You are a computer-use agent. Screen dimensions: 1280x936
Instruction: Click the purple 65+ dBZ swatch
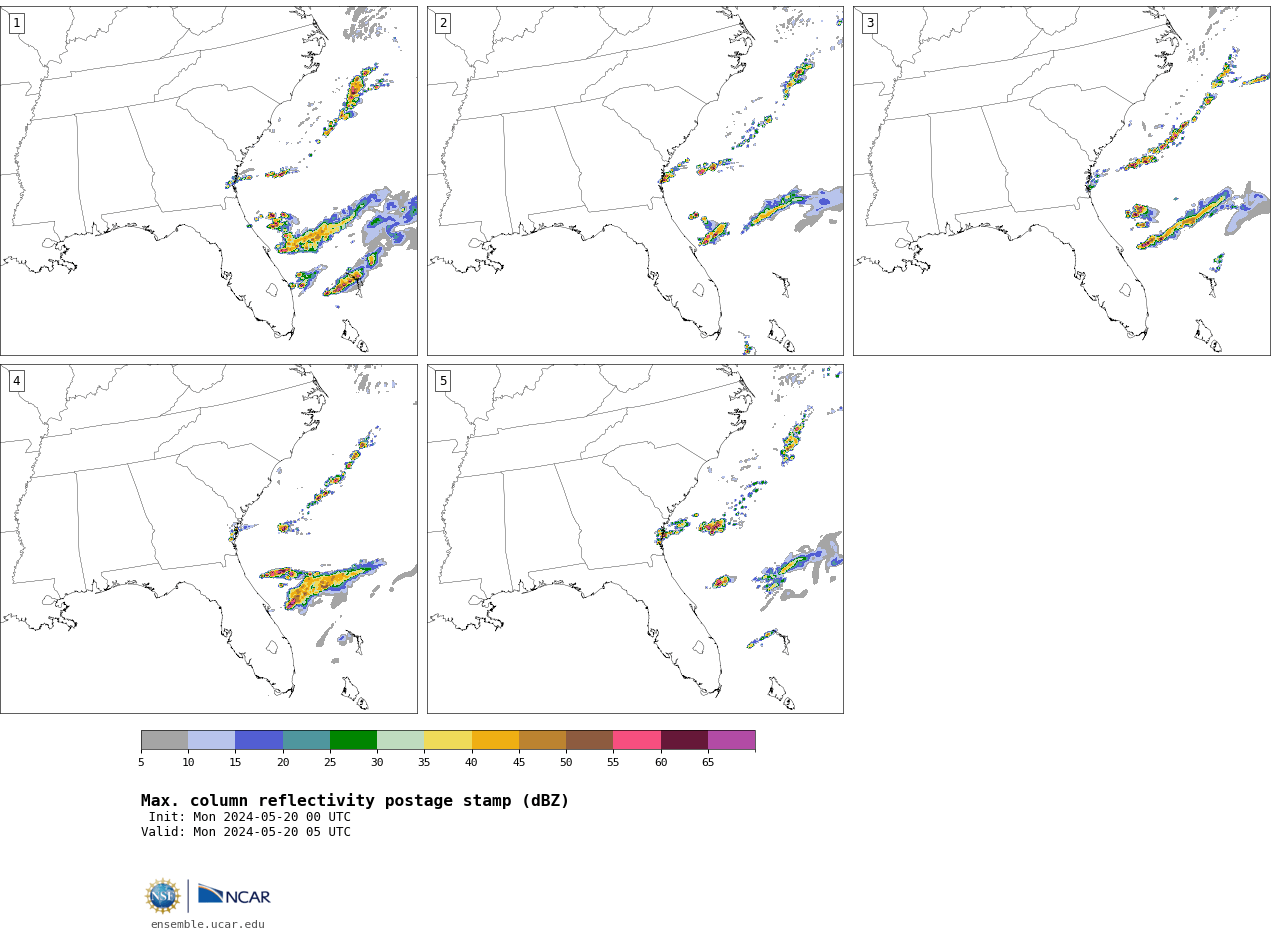tap(731, 740)
